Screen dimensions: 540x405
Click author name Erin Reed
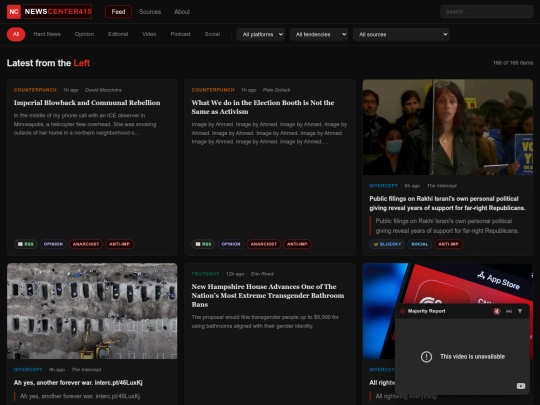pyautogui.click(x=262, y=274)
